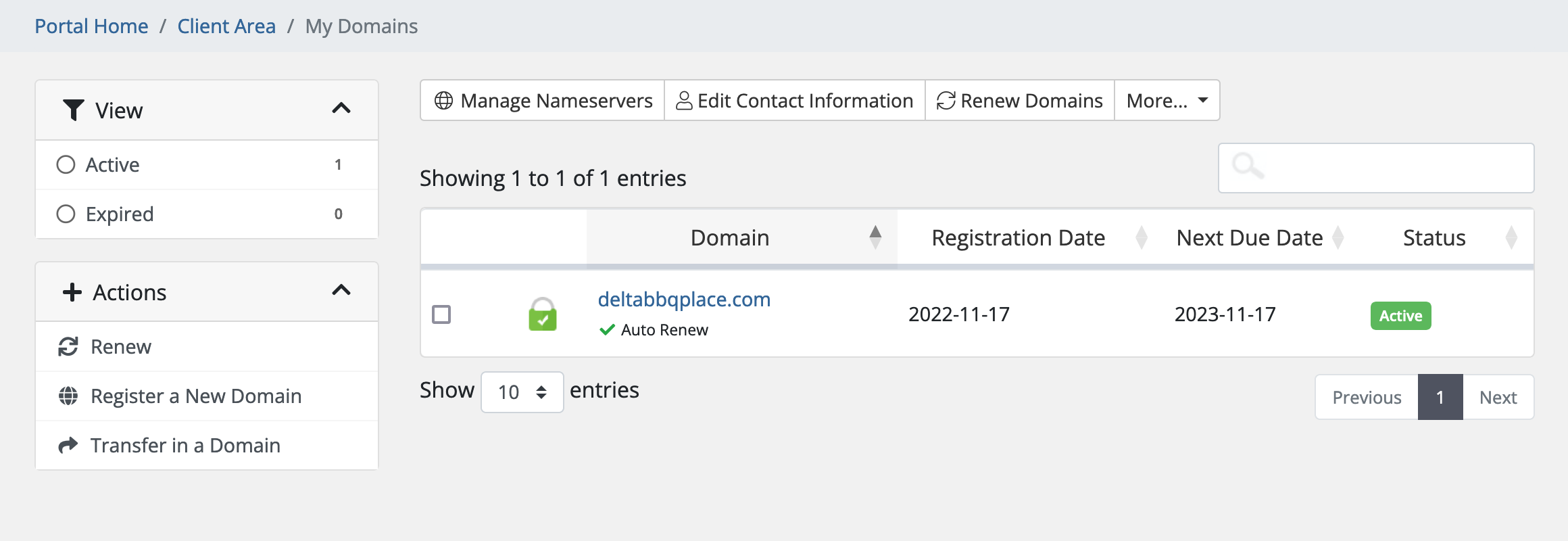Click the Status column header text
This screenshot has width=1568, height=541.
coord(1434,237)
